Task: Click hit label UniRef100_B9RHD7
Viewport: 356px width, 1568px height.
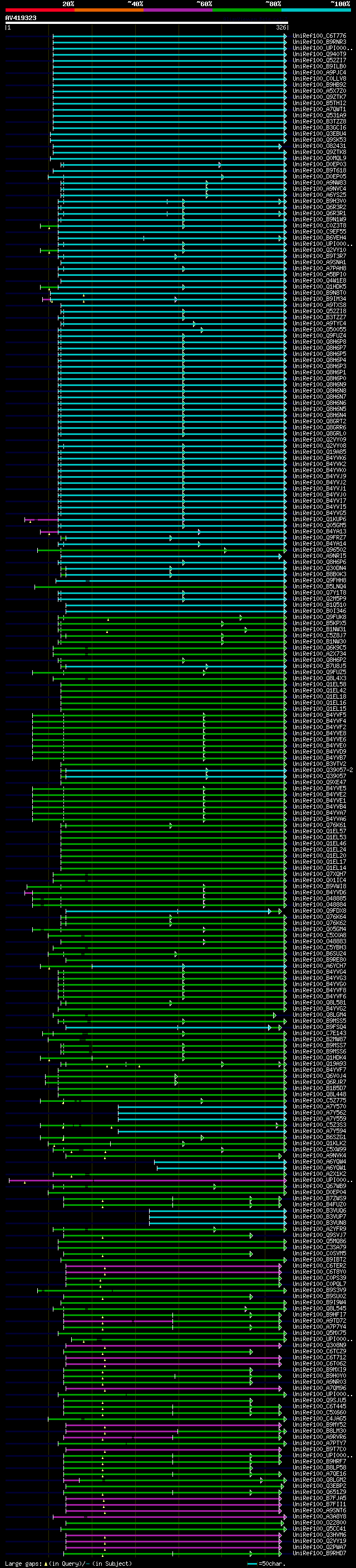Action: click(x=319, y=1554)
